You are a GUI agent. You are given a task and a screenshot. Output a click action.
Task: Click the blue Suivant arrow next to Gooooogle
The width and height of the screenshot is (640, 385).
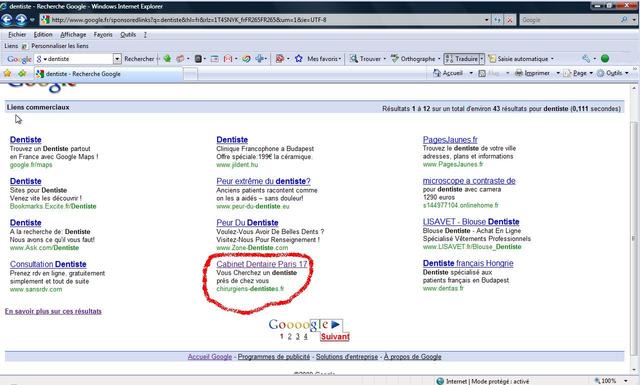click(336, 325)
